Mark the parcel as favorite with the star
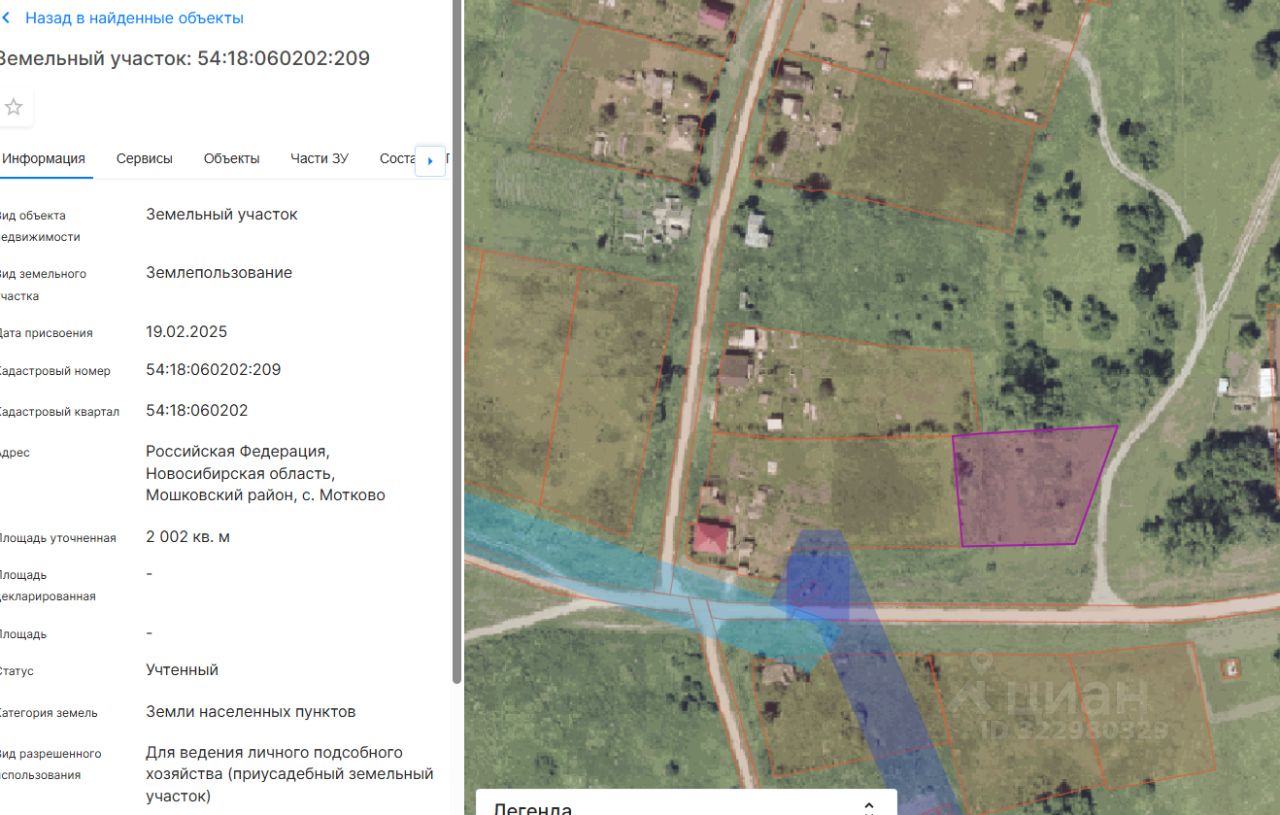The image size is (1280, 815). [x=13, y=107]
